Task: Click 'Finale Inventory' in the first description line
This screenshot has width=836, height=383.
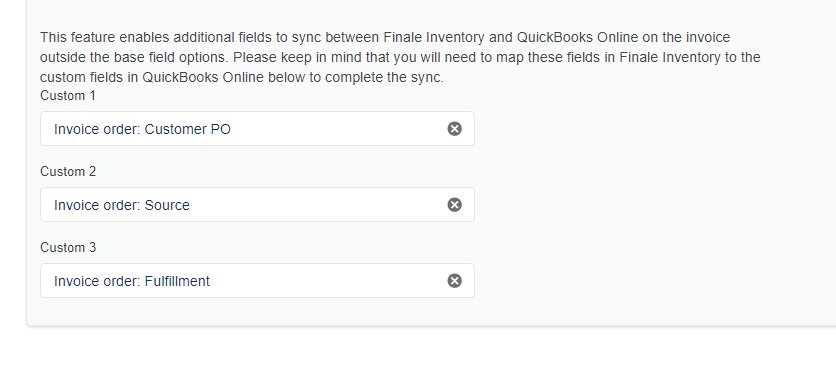Action: coord(434,37)
